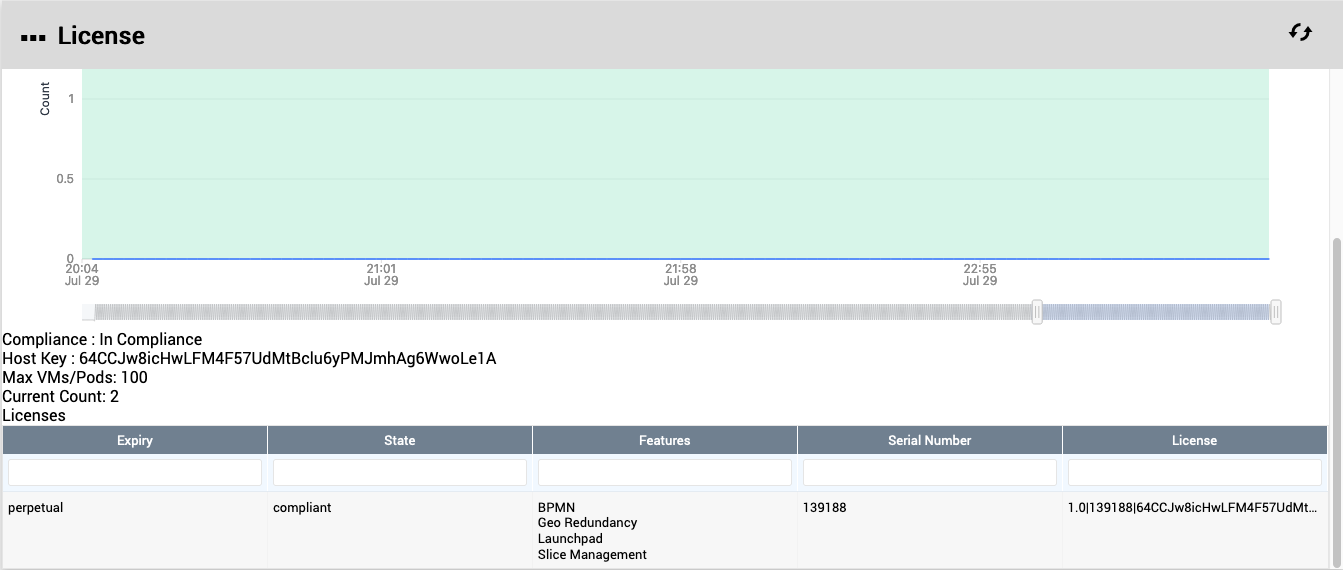The width and height of the screenshot is (1343, 570).
Task: Click the three-dot icon beside License title
Action: (33, 37)
